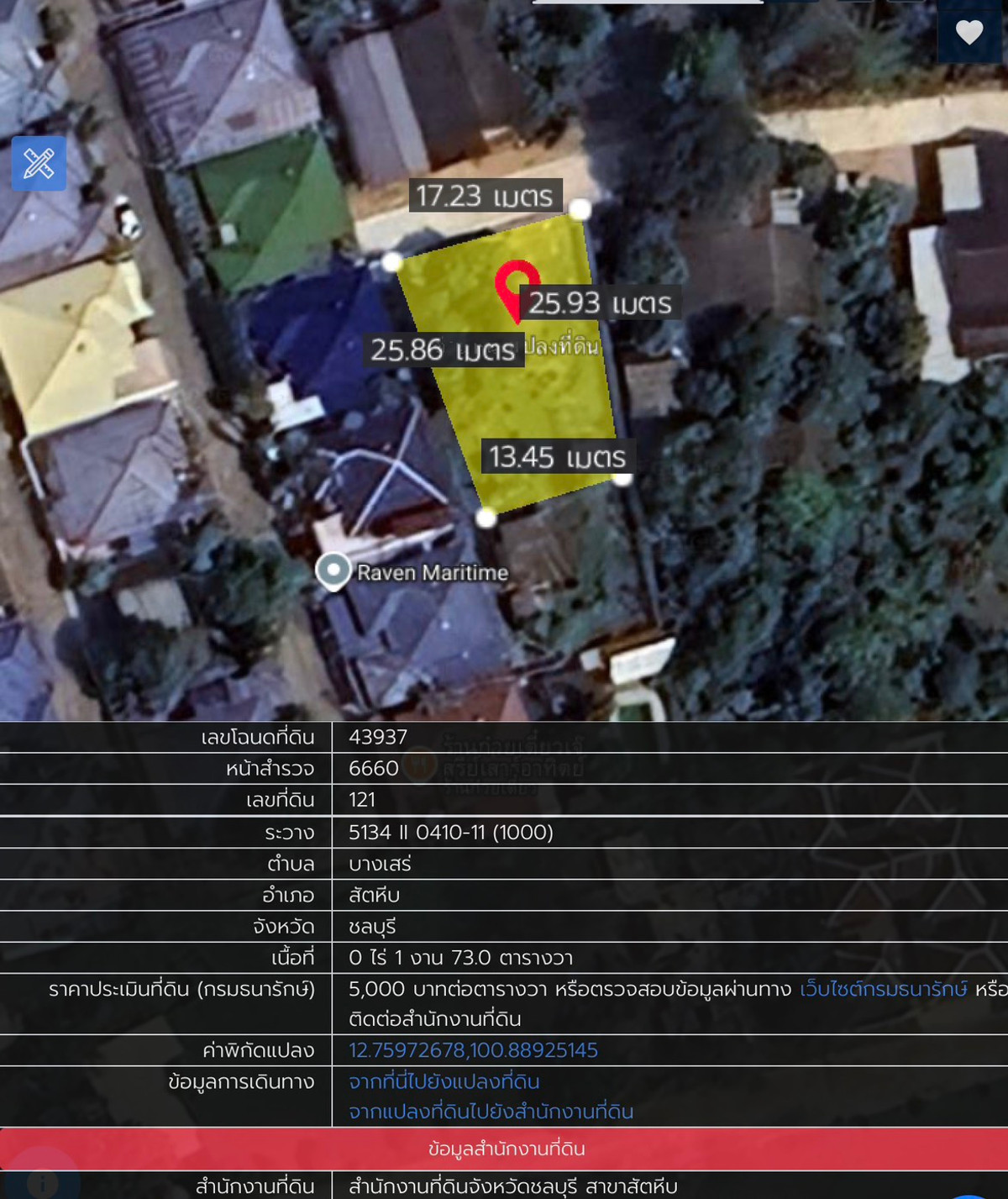Open directions link จากแปลงที่ดินไปยังสำนักงานที่ดิน

491,1112
